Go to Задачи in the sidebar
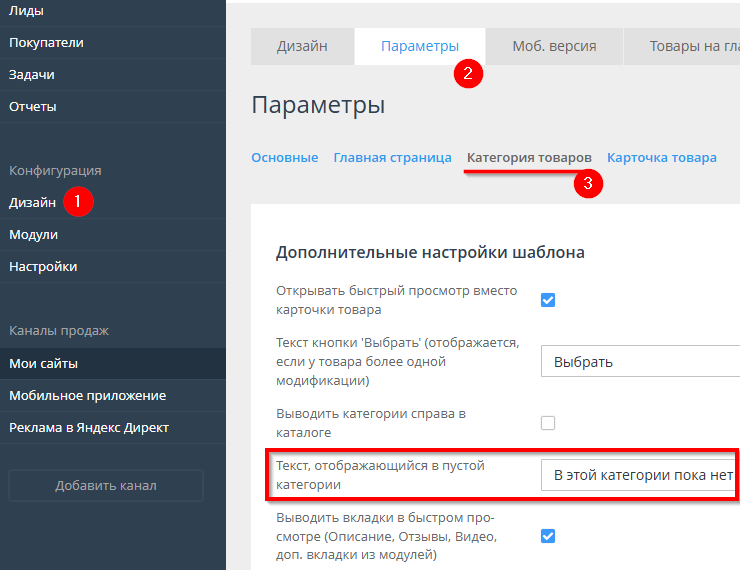740x570 pixels. coord(32,75)
